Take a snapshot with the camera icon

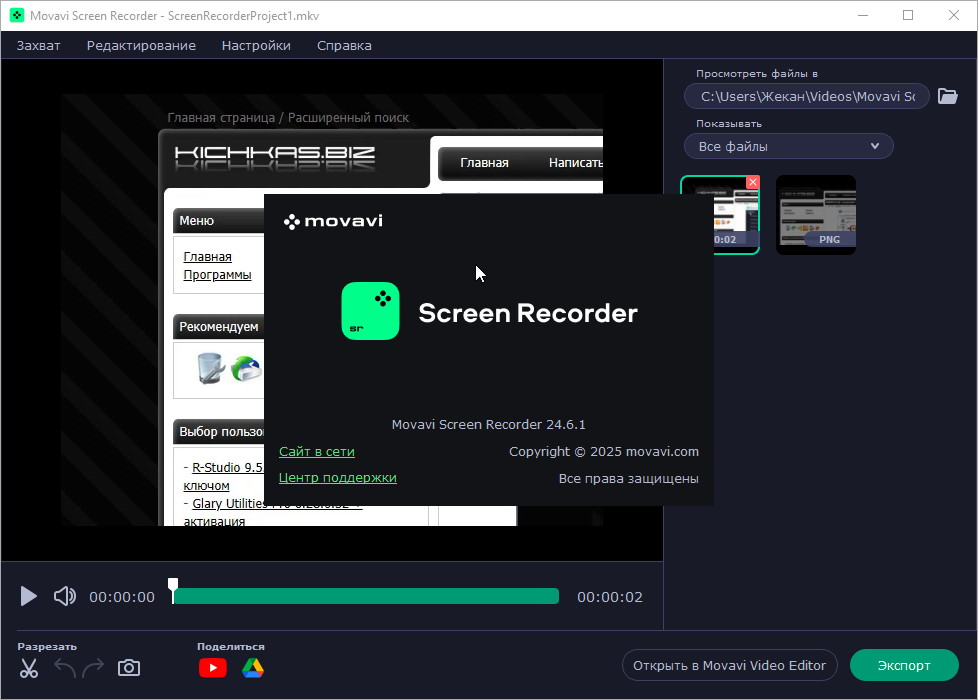tap(128, 668)
